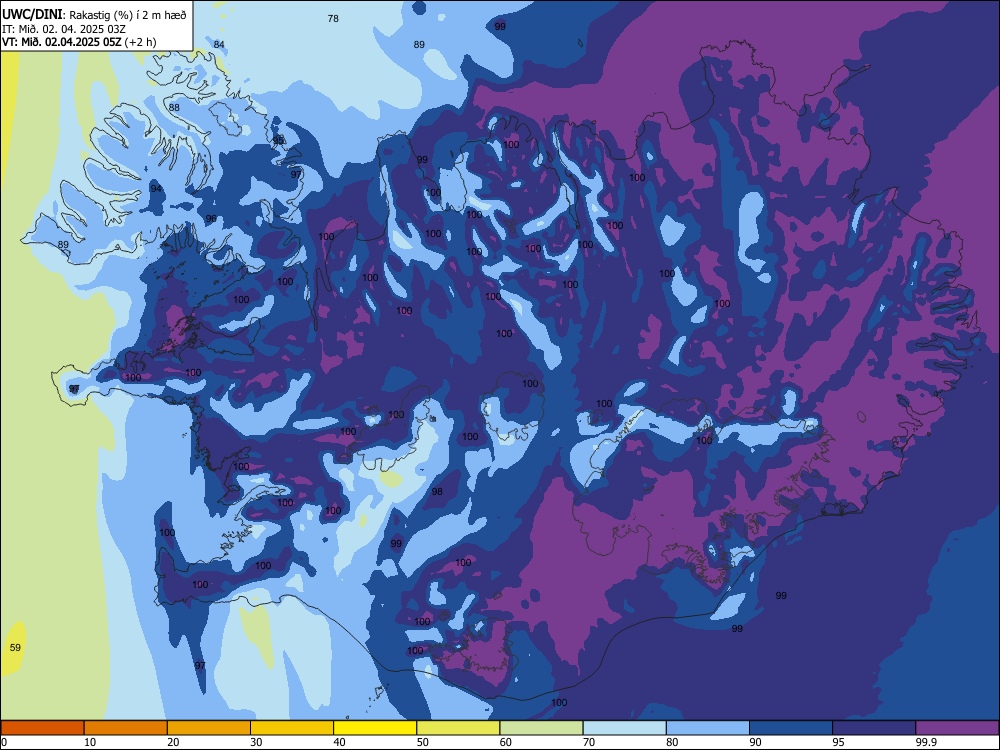
Task: Click the legend tick label 60
Action: pos(506,742)
